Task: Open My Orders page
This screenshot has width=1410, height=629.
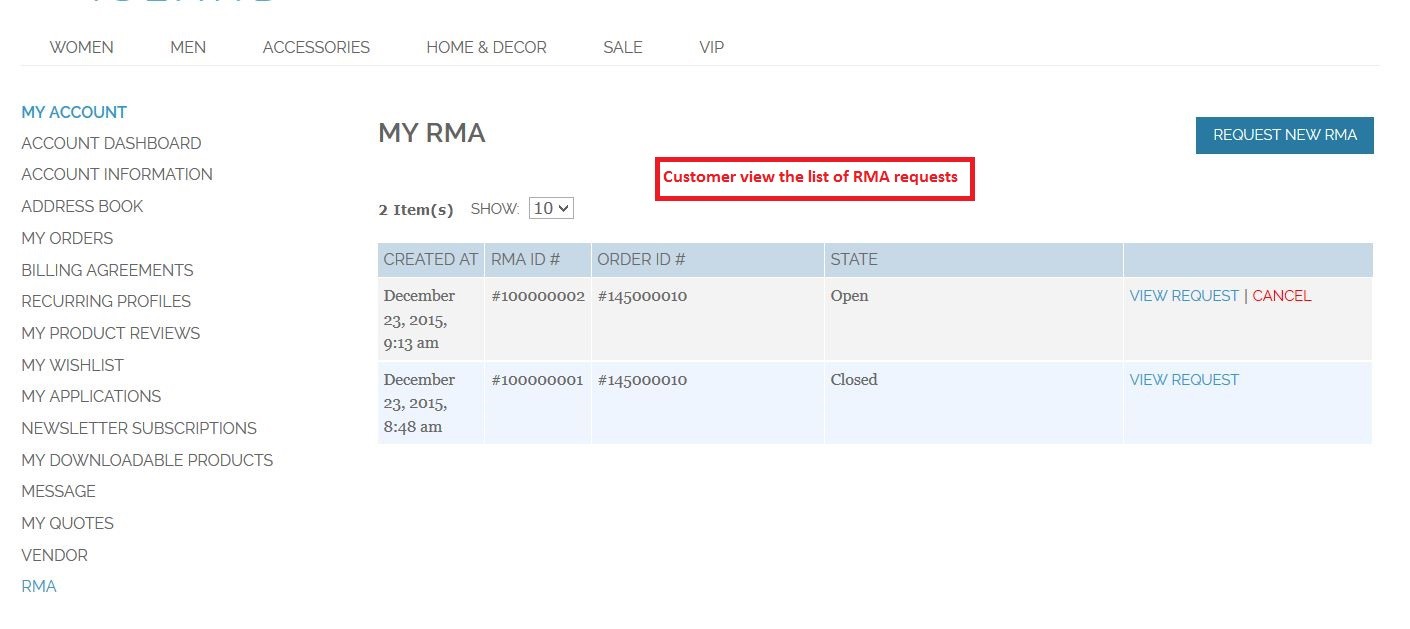Action: click(67, 238)
